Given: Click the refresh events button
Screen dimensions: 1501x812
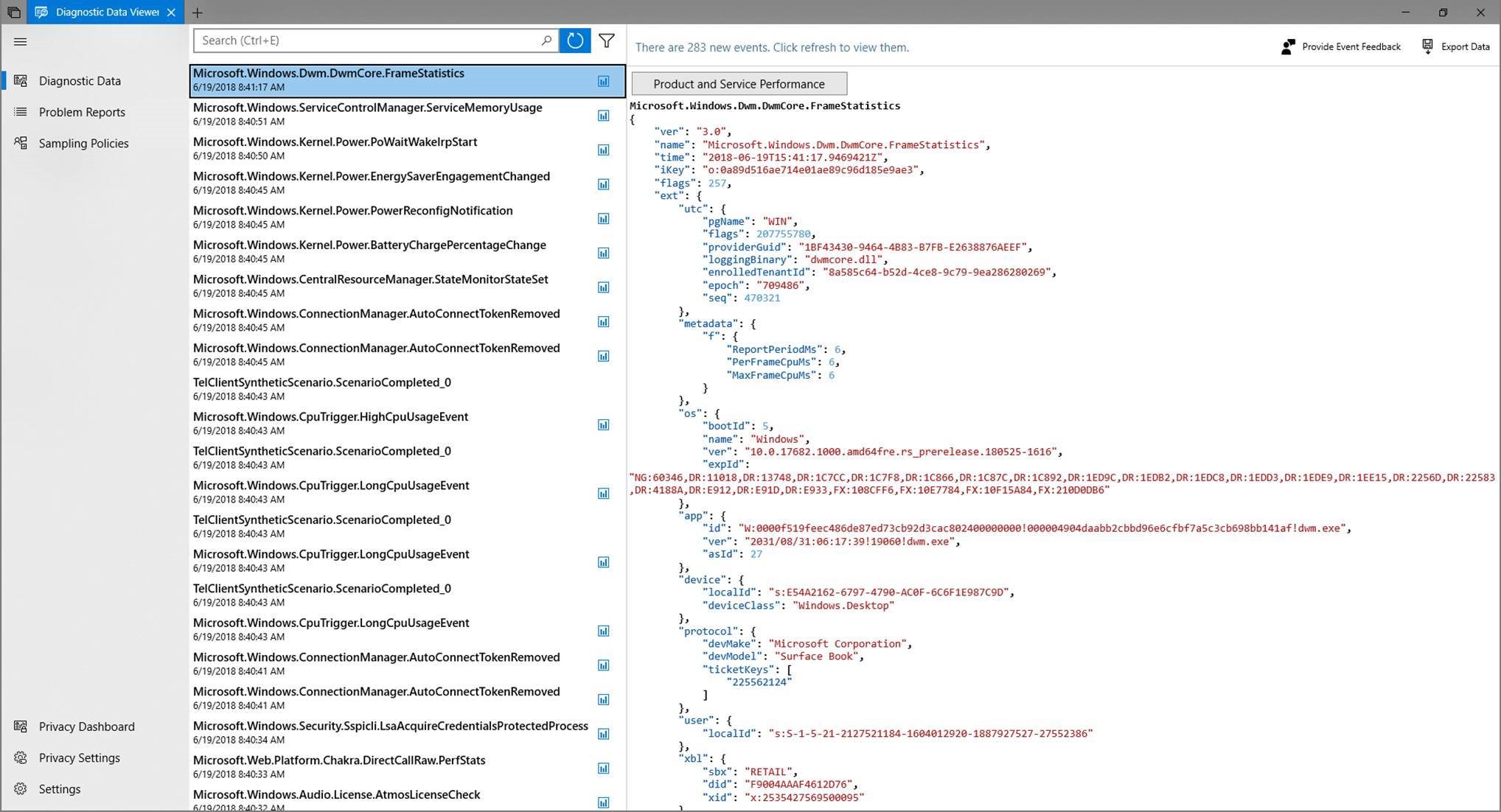Looking at the screenshot, I should coord(575,41).
